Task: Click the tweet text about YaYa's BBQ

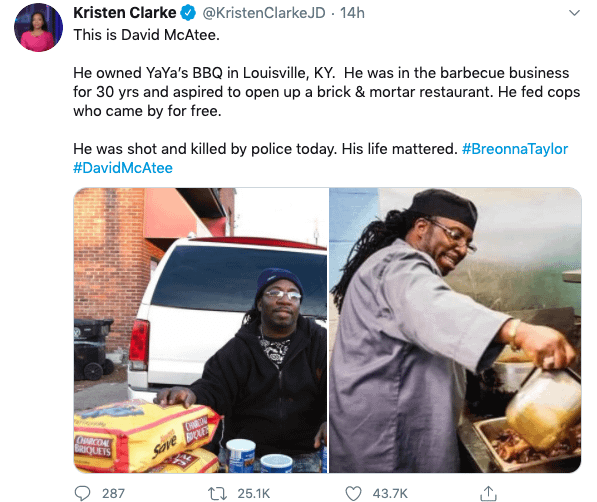Action: [x=327, y=92]
